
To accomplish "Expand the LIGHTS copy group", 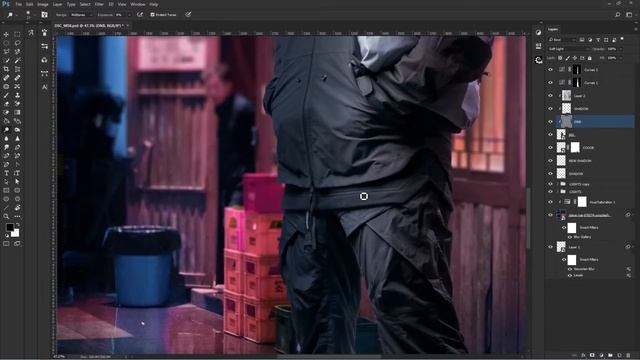I will click(x=557, y=184).
